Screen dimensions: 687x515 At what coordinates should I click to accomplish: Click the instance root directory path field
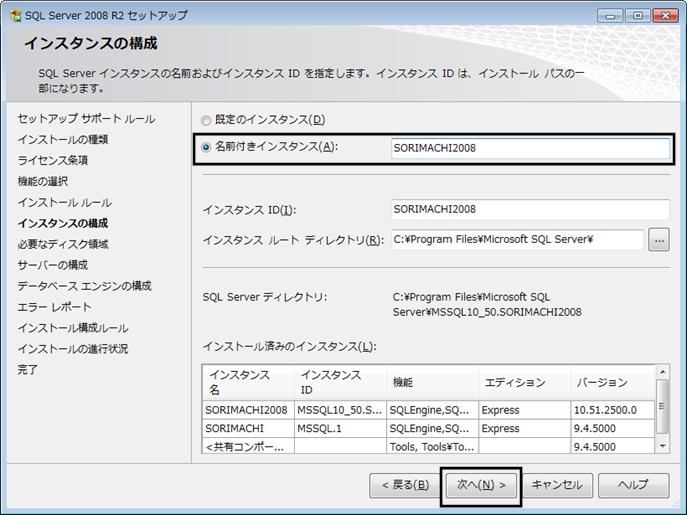[517, 240]
